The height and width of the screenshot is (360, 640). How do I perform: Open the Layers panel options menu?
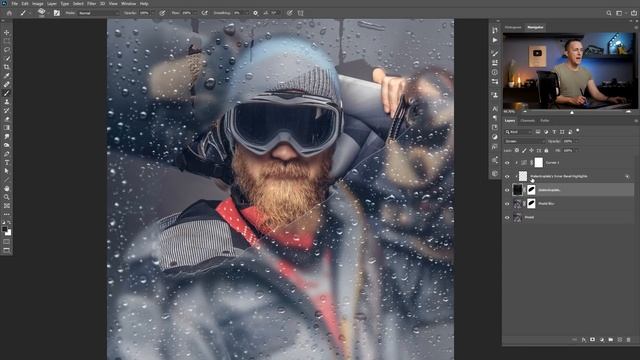[636, 121]
